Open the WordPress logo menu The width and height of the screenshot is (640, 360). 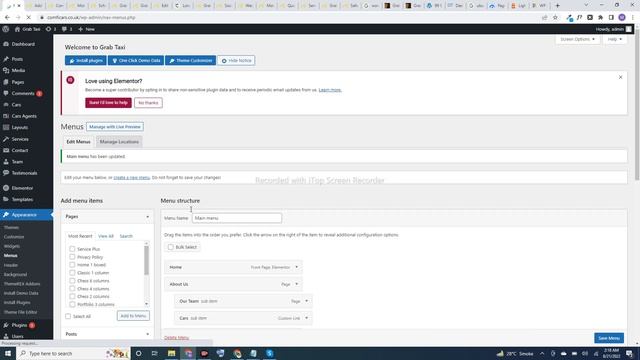click(x=6, y=29)
